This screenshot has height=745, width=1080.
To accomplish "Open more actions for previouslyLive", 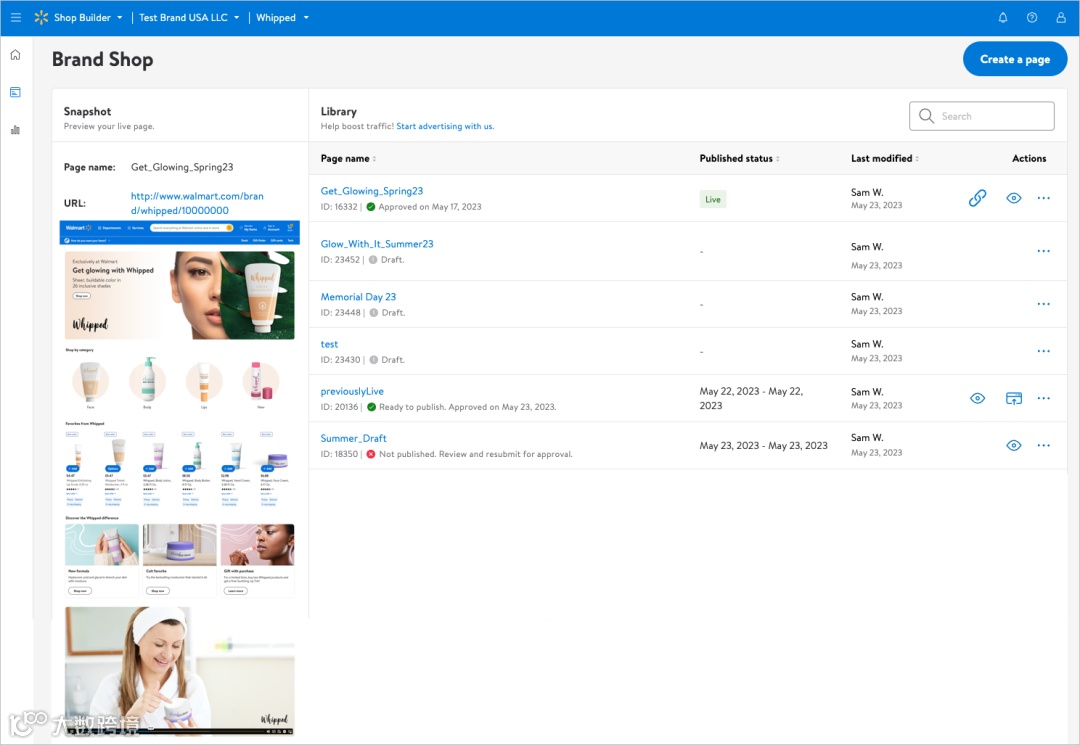I will [1043, 399].
